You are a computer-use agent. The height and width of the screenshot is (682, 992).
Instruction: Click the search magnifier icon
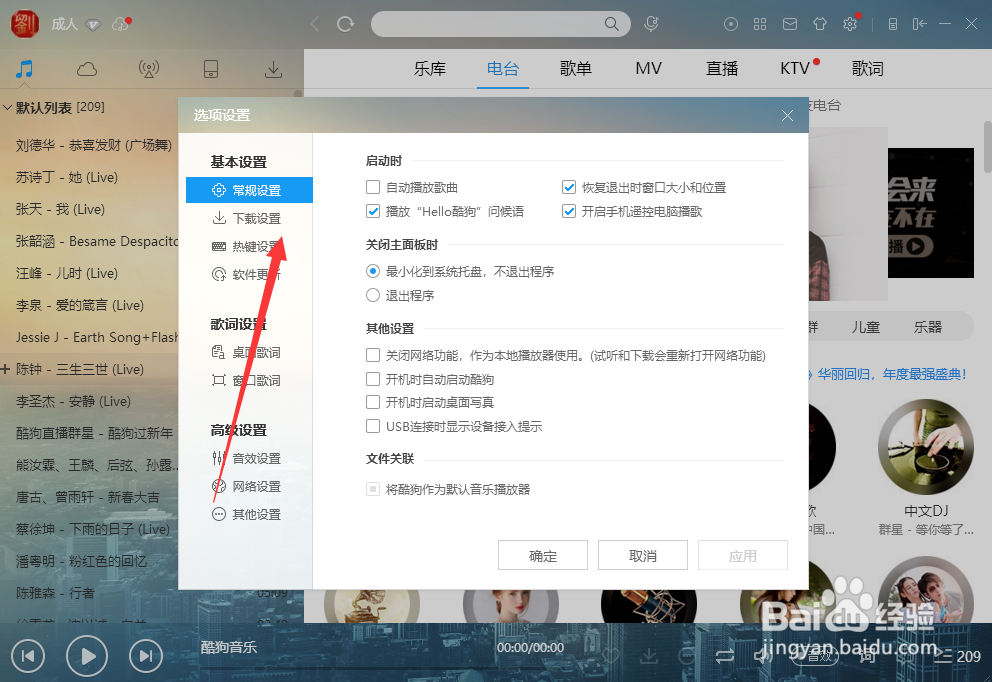click(611, 24)
